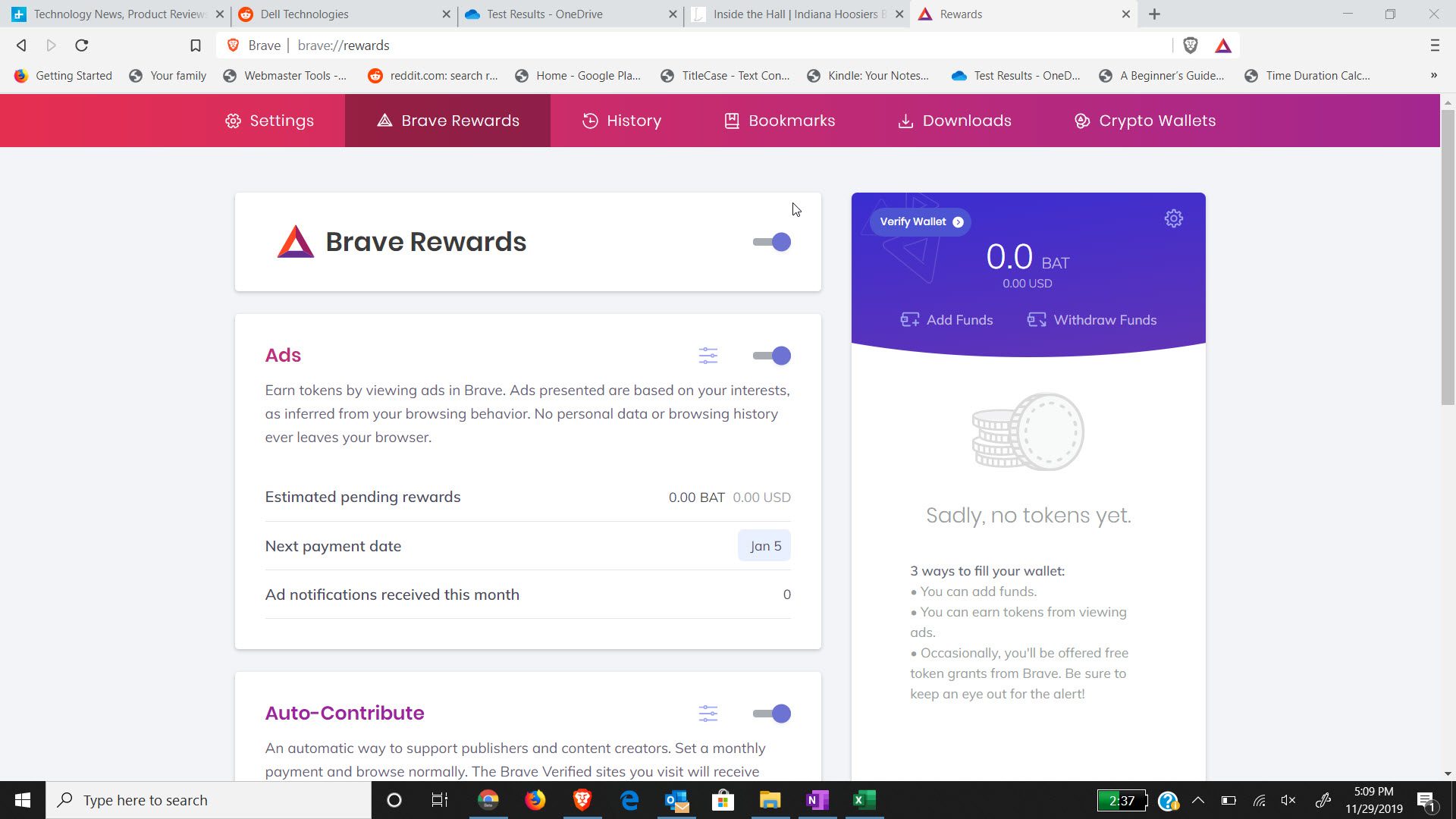Click the Brave Shields lion icon

click(x=1190, y=45)
